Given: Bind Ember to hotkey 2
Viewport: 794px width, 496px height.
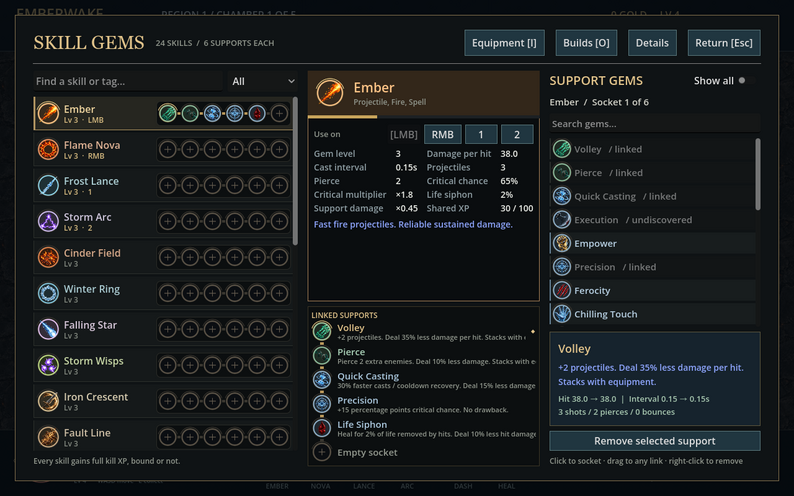Looking at the screenshot, I should click(x=517, y=135).
